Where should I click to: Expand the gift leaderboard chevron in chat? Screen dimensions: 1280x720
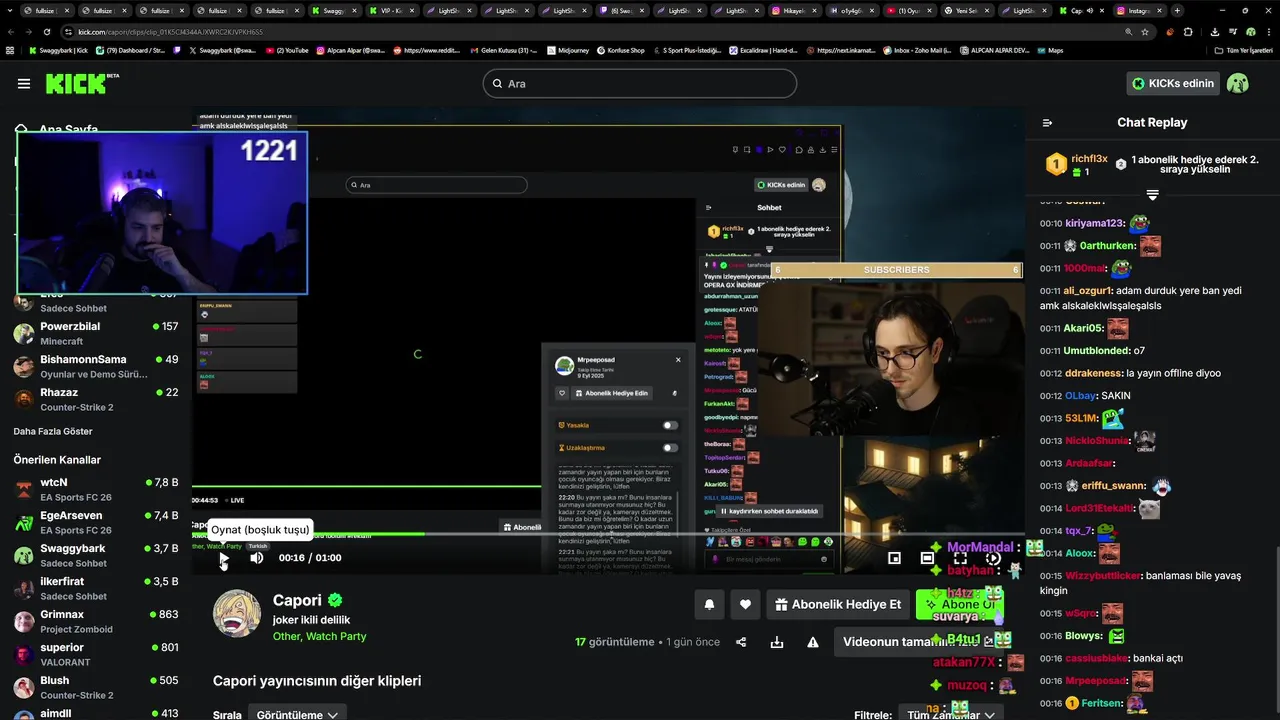point(1152,194)
